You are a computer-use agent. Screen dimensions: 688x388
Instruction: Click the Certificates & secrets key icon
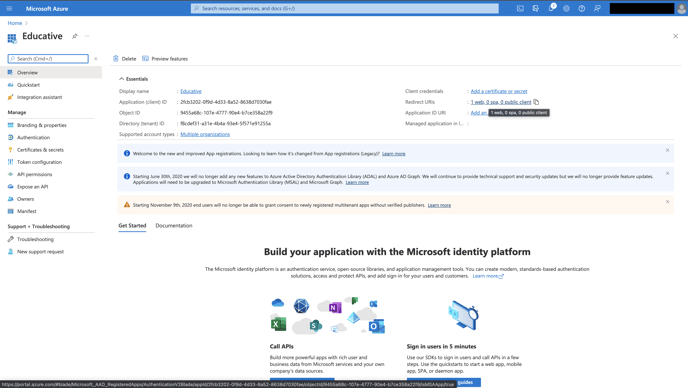point(11,150)
